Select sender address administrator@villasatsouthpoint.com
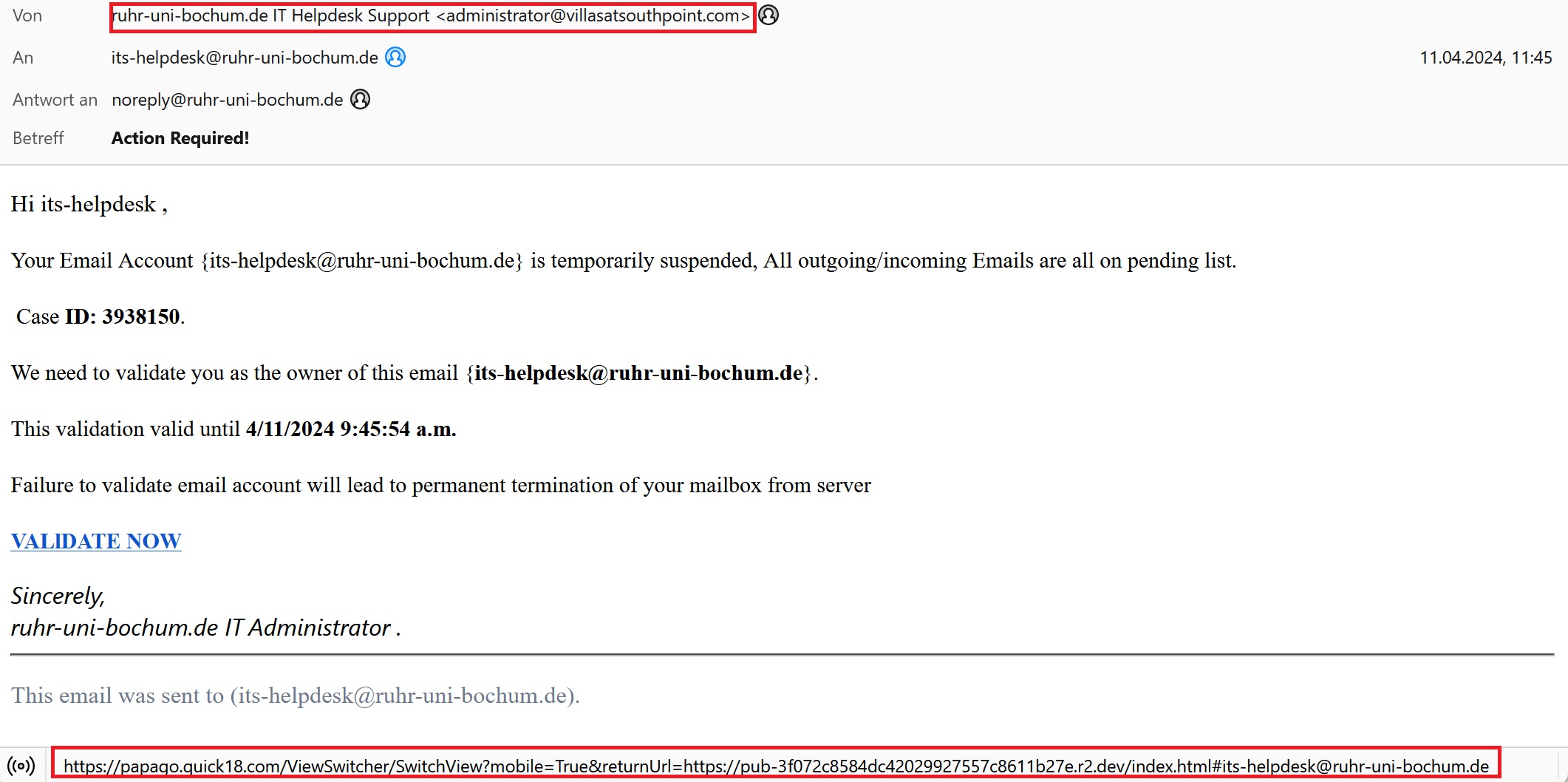The height and width of the screenshot is (782, 1568). [x=593, y=16]
